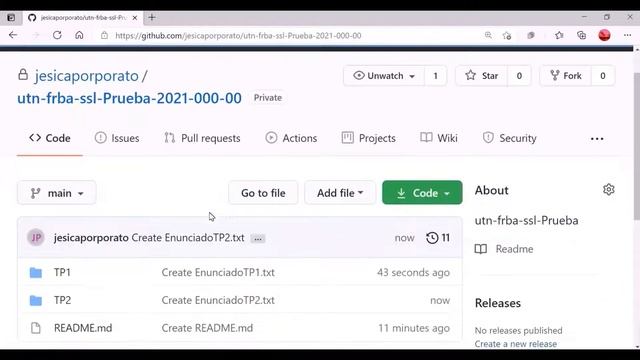Open the main branch selector dropdown

click(x=57, y=193)
